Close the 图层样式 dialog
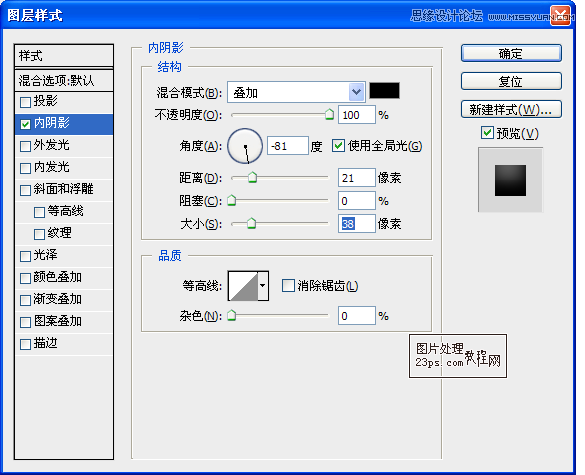585x475 pixels. (x=560, y=16)
